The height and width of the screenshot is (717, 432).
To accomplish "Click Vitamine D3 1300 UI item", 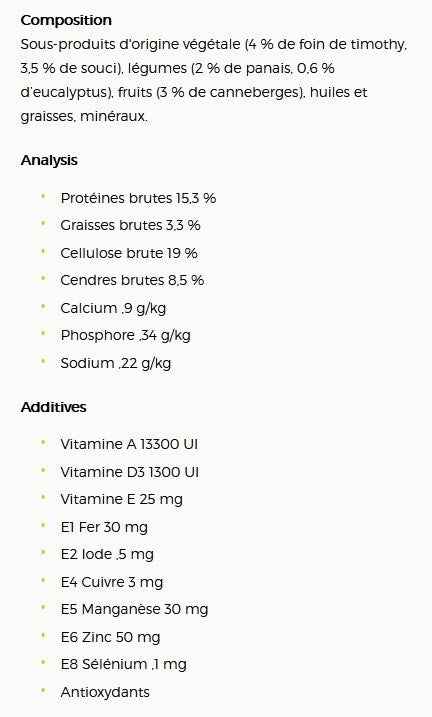I will click(x=129, y=472).
